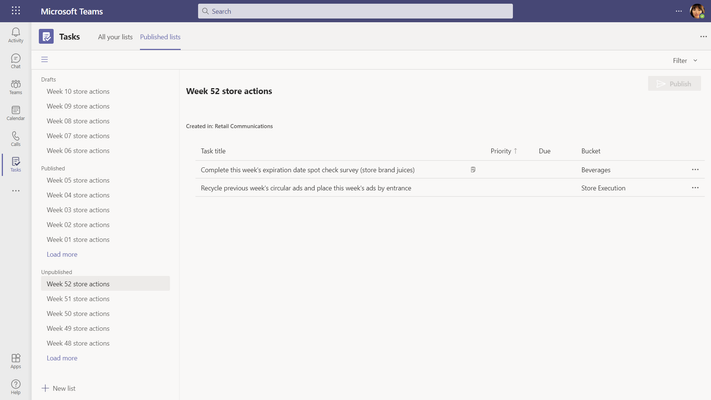Open Calls in the left rail
Viewport: 711px width, 400px height.
(15, 138)
